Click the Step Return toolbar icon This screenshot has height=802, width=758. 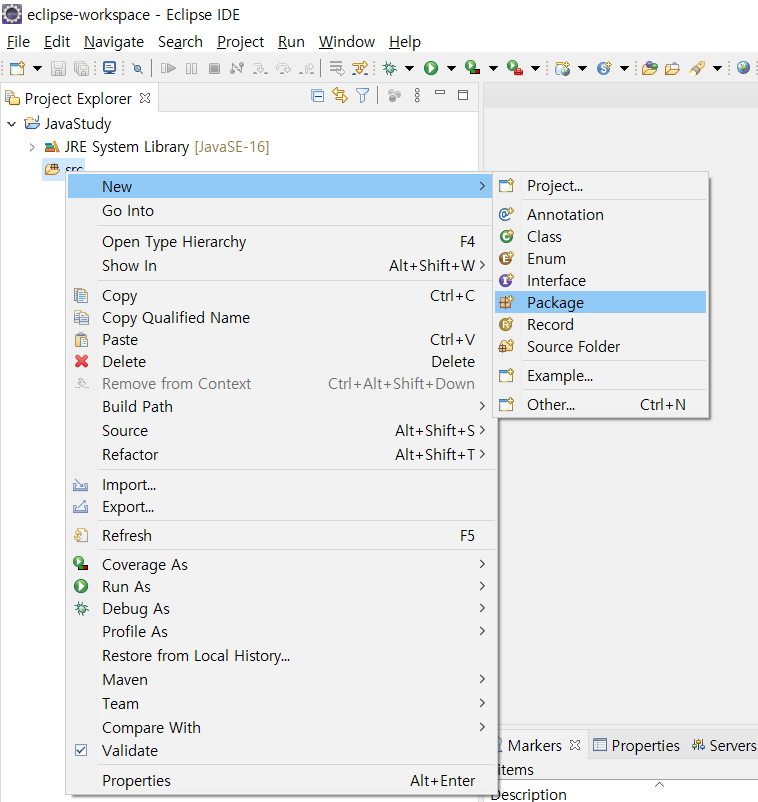pos(307,68)
